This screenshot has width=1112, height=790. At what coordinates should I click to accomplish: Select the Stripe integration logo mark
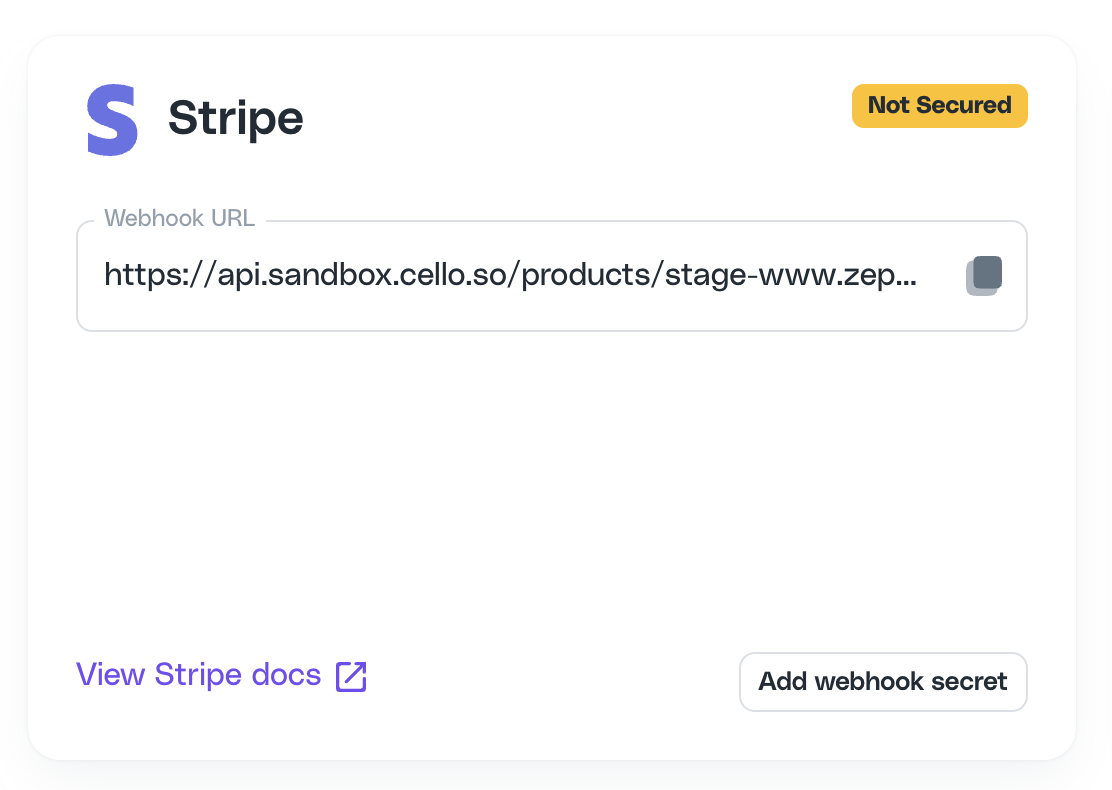(x=112, y=119)
